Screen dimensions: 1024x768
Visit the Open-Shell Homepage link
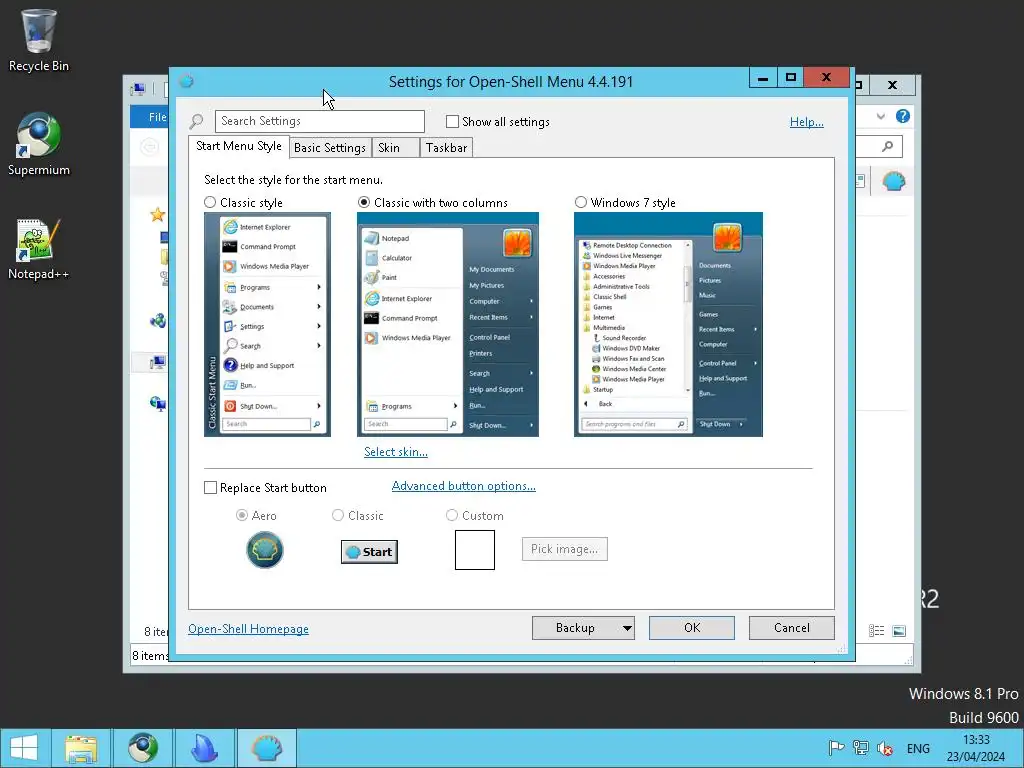point(248,629)
